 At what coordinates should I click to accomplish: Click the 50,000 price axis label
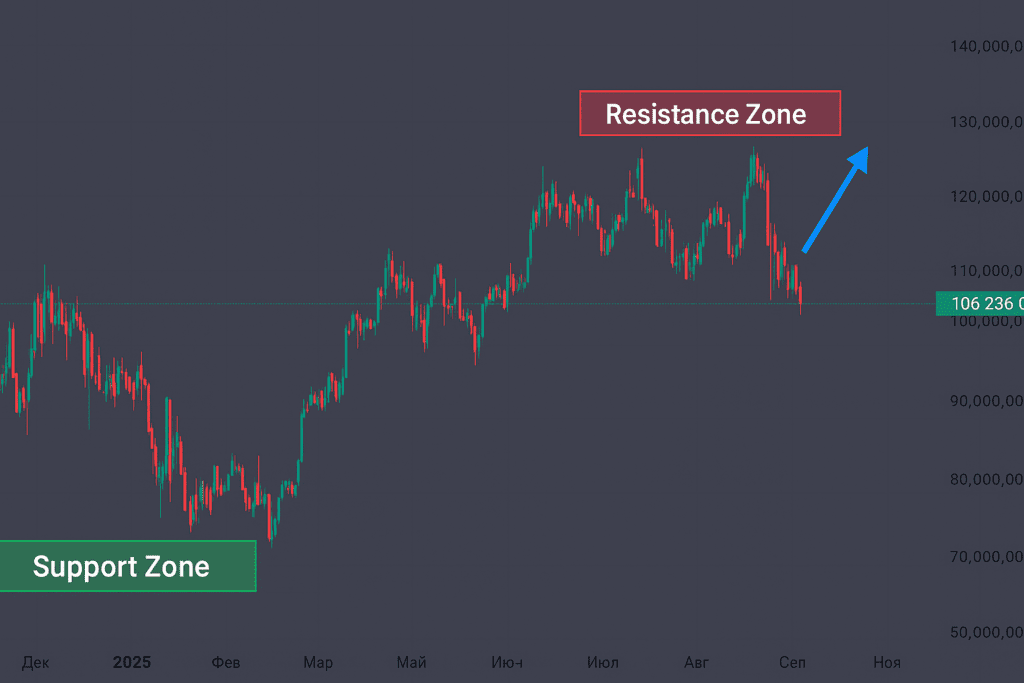pyautogui.click(x=985, y=632)
